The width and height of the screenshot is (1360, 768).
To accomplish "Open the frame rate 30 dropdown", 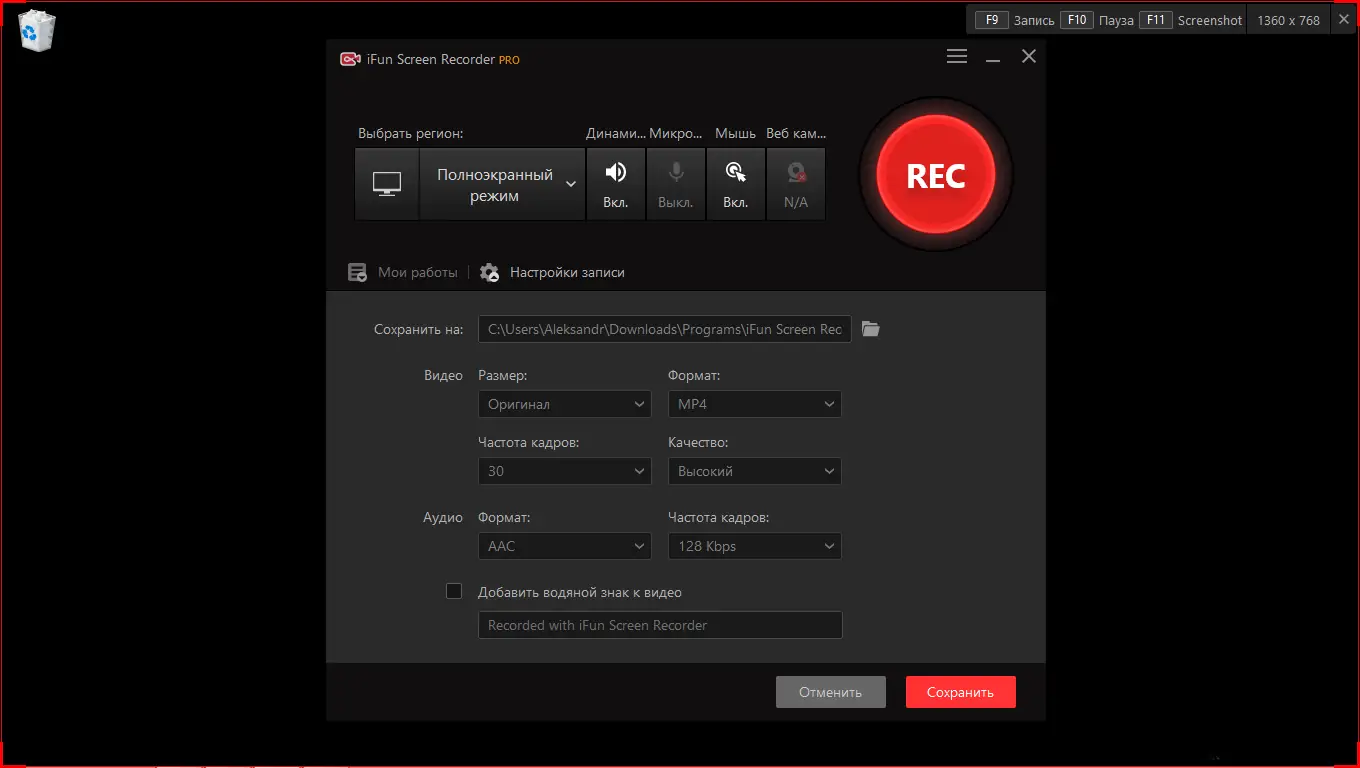I will 564,471.
